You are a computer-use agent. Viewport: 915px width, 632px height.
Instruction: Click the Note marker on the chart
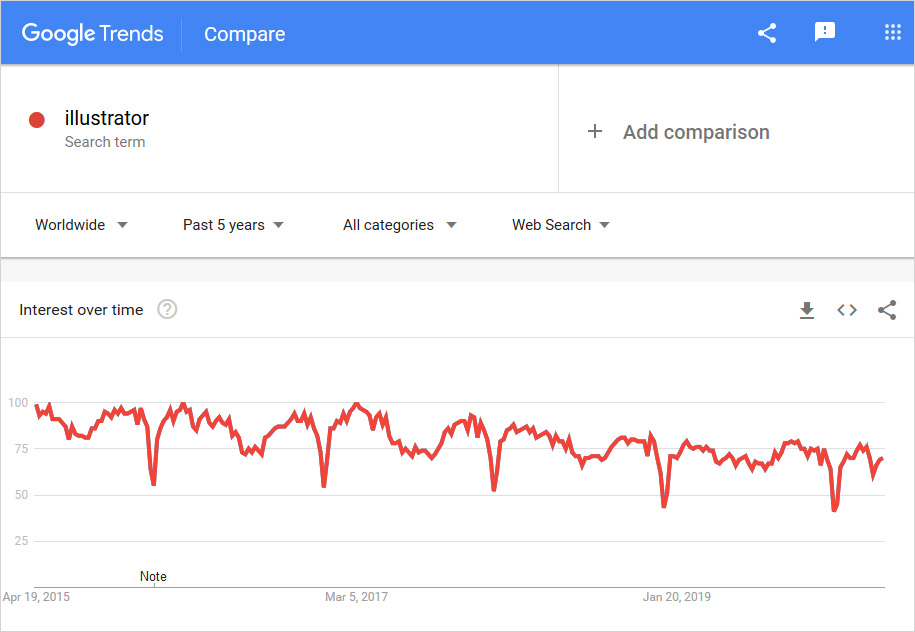pyautogui.click(x=153, y=576)
